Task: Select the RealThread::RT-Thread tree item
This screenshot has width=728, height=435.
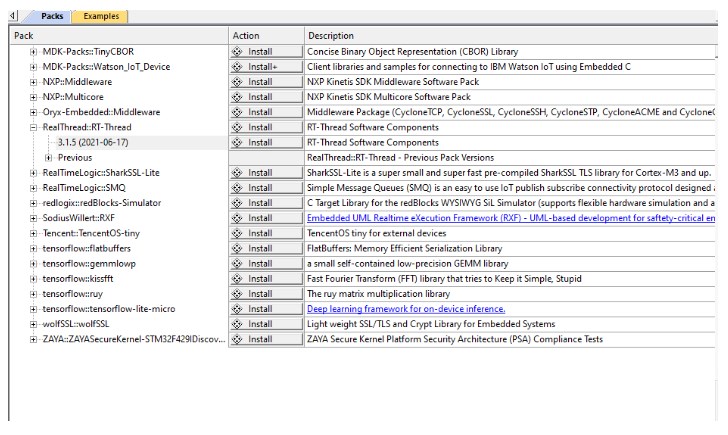Action: tap(87, 127)
